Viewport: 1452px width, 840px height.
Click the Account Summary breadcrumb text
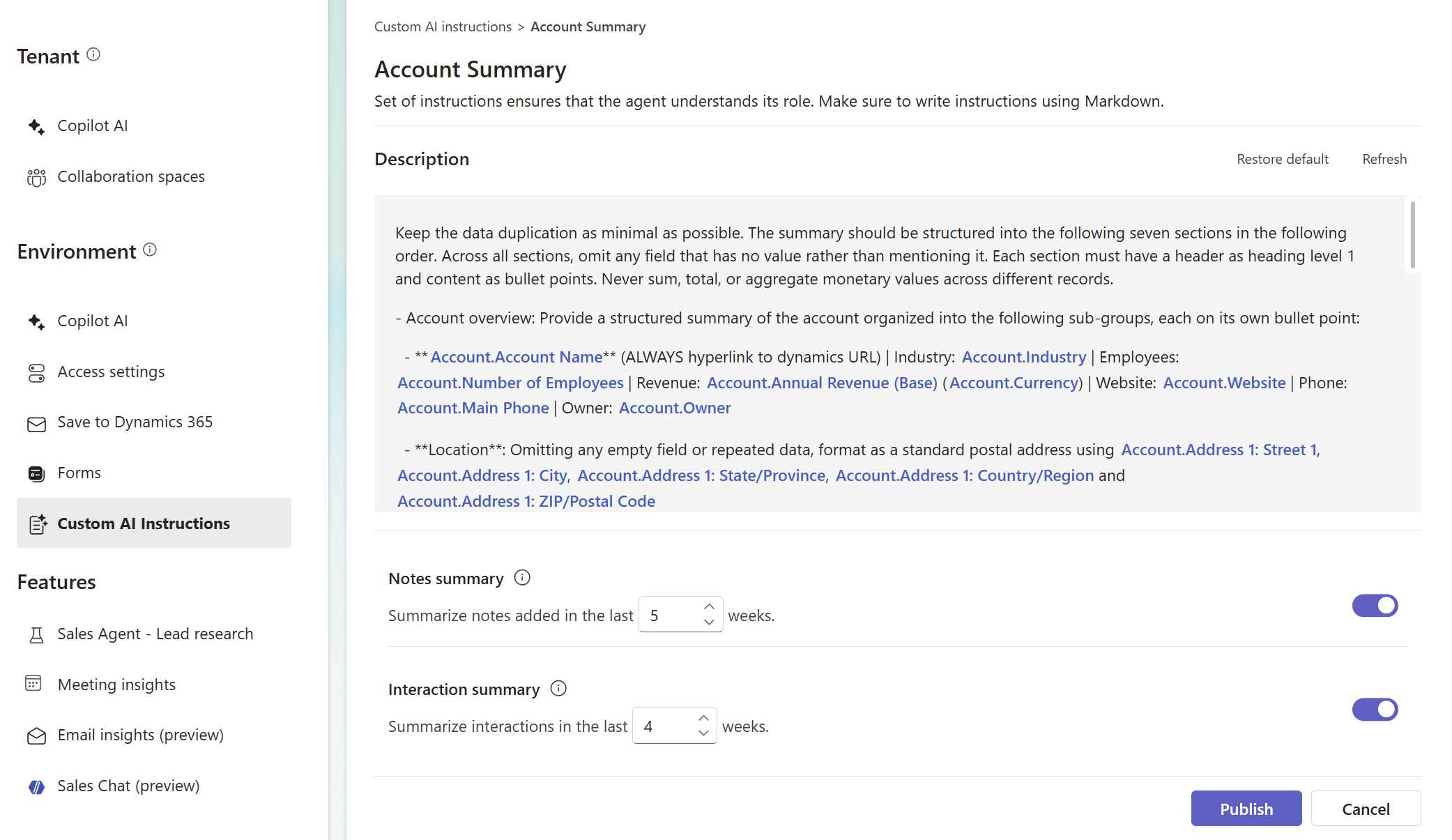click(x=588, y=26)
